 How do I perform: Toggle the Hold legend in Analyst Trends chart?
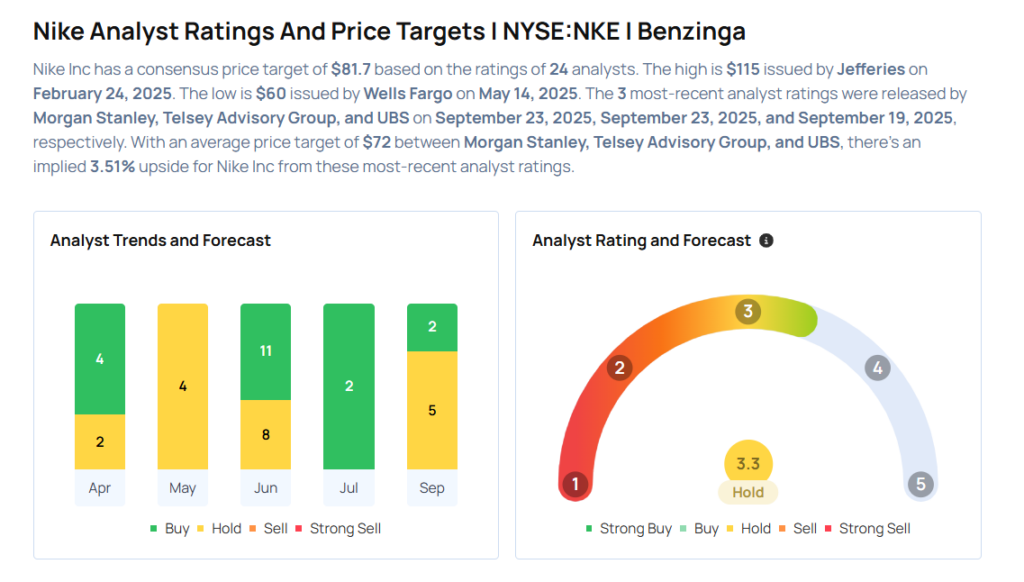click(219, 528)
